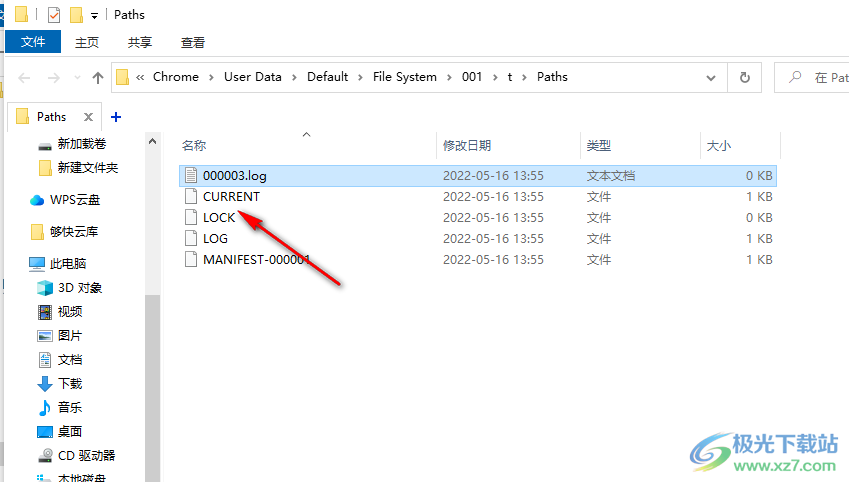849x482 pixels.
Task: Open the quick-access toolbar customize dropdown
Action: pos(94,16)
